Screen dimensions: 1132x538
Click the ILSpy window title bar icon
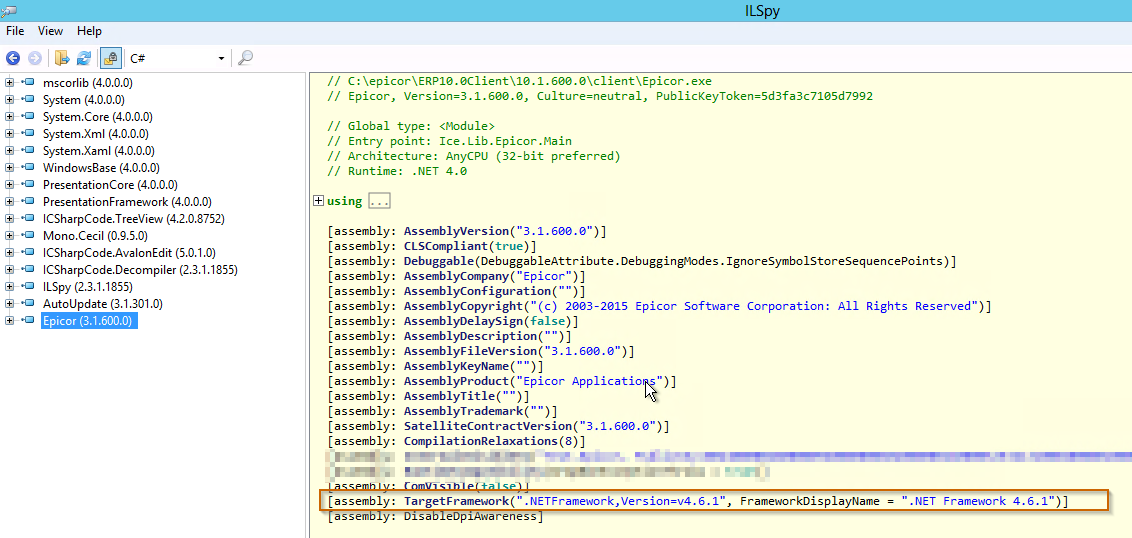click(9, 10)
